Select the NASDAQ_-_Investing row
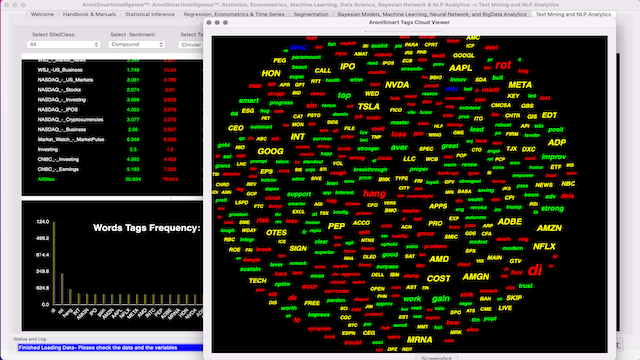640x360 pixels. pyautogui.click(x=112, y=100)
